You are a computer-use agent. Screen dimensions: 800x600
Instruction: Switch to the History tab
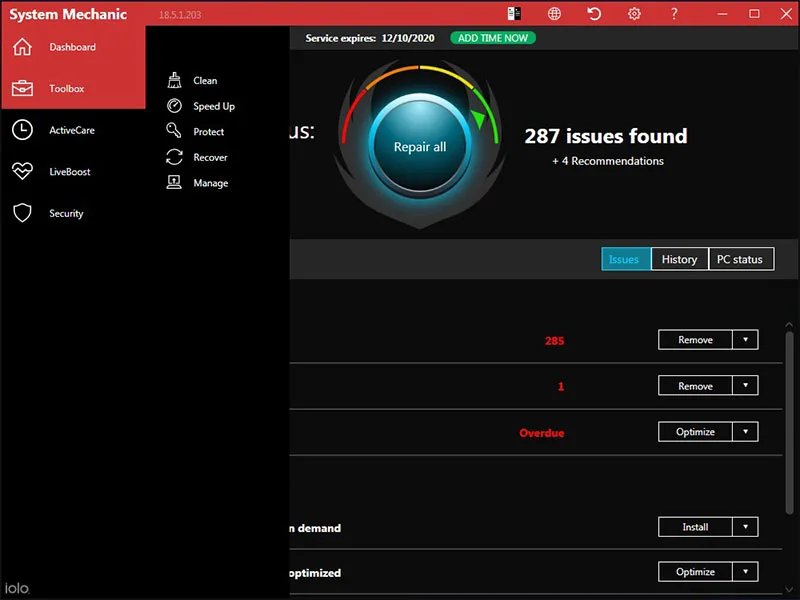pyautogui.click(x=680, y=259)
